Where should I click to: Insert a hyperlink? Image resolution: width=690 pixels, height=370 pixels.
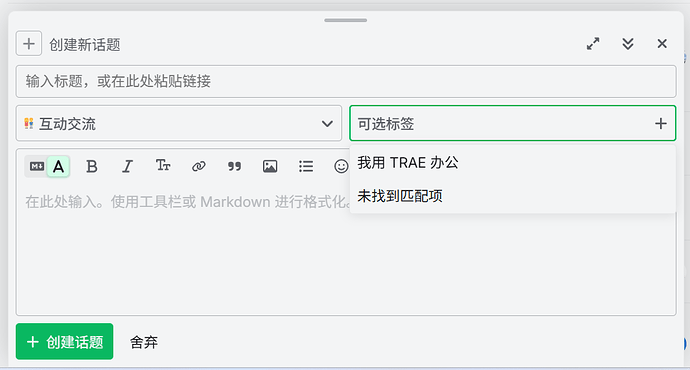click(198, 166)
